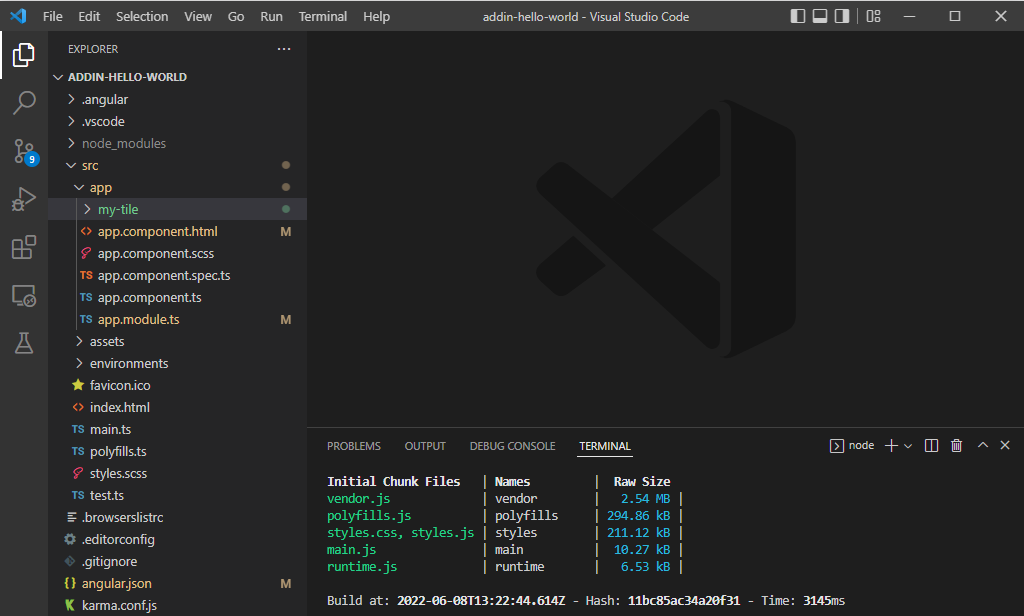Open terminal launch profile dropdown arrow
This screenshot has width=1024, height=616.
point(908,446)
